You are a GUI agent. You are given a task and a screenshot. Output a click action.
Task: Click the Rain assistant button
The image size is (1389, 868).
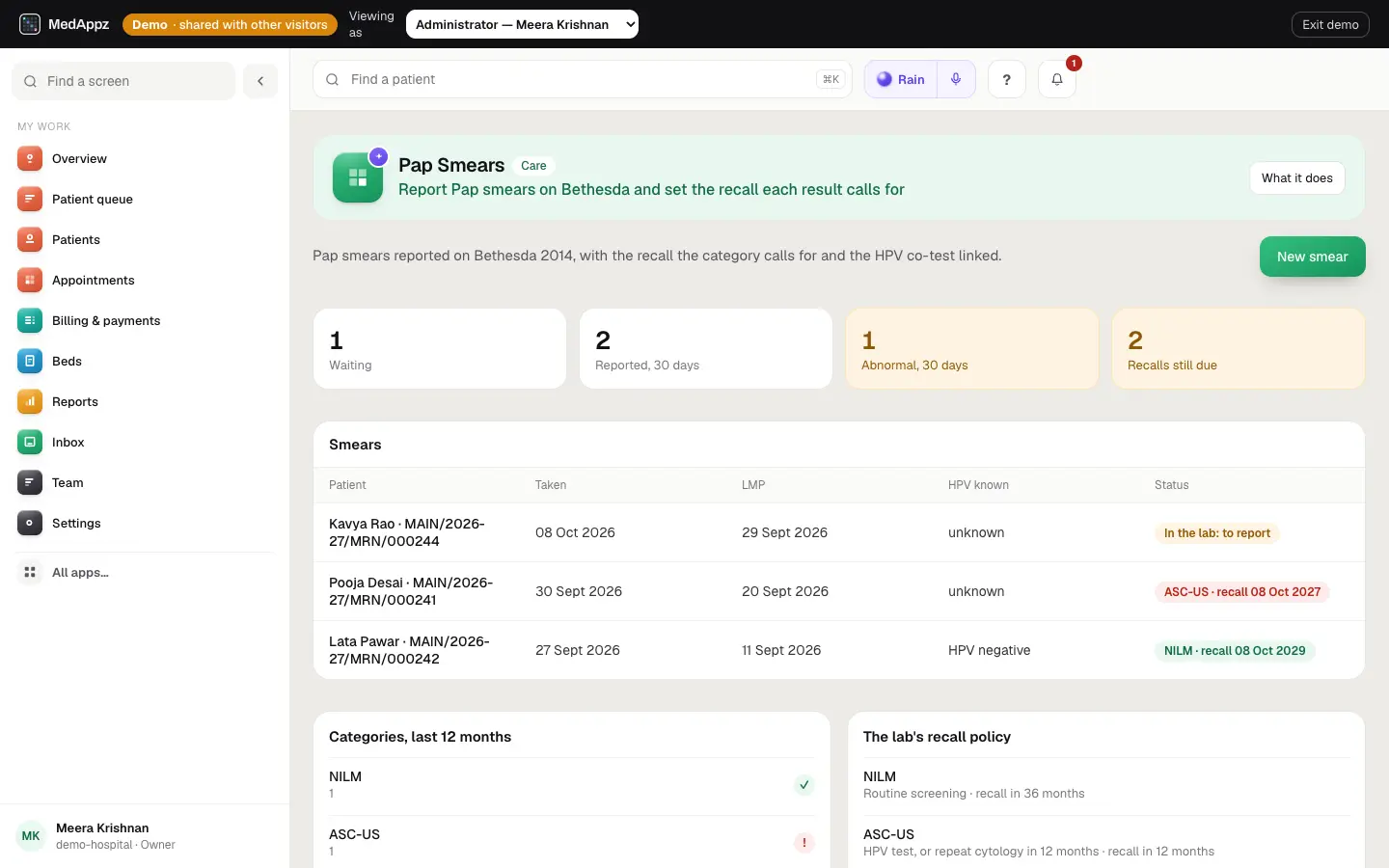click(x=901, y=80)
